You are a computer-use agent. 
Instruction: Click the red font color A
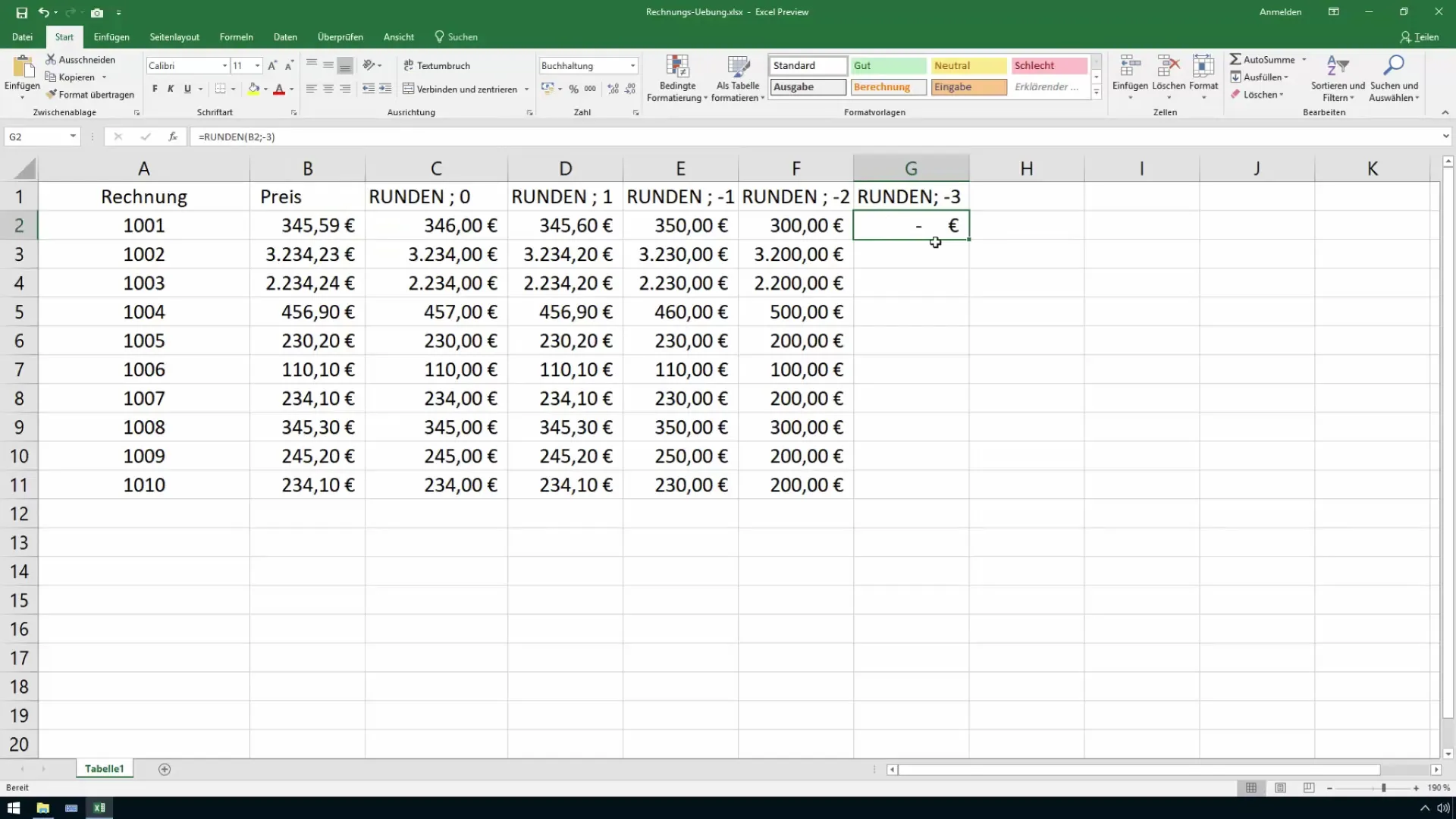pyautogui.click(x=279, y=89)
